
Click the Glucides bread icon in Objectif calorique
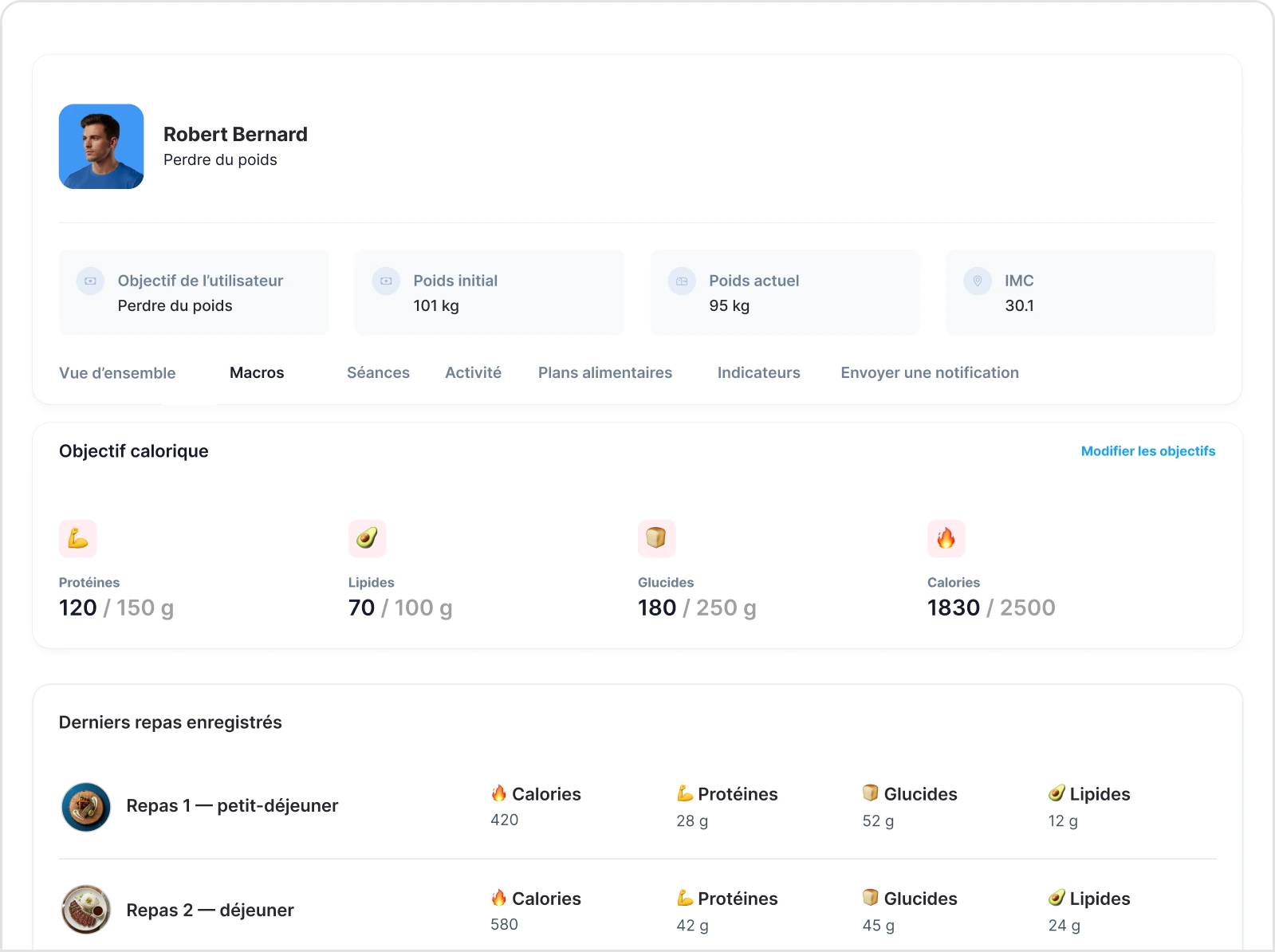coord(657,539)
